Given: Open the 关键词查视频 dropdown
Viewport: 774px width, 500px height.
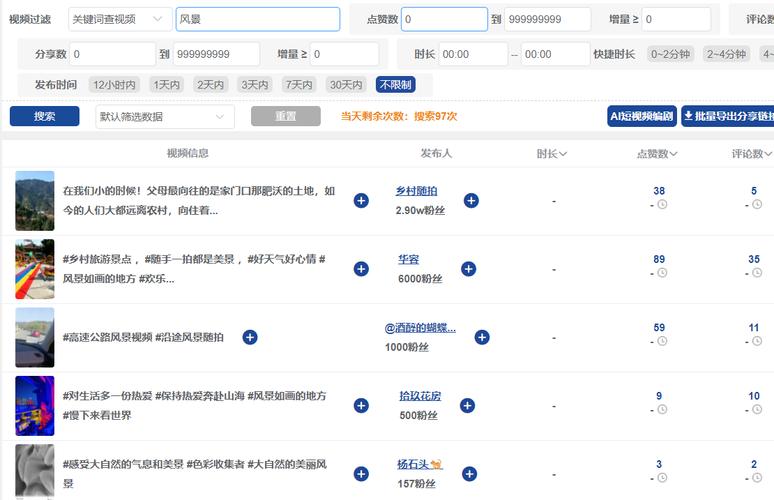Looking at the screenshot, I should 120,19.
